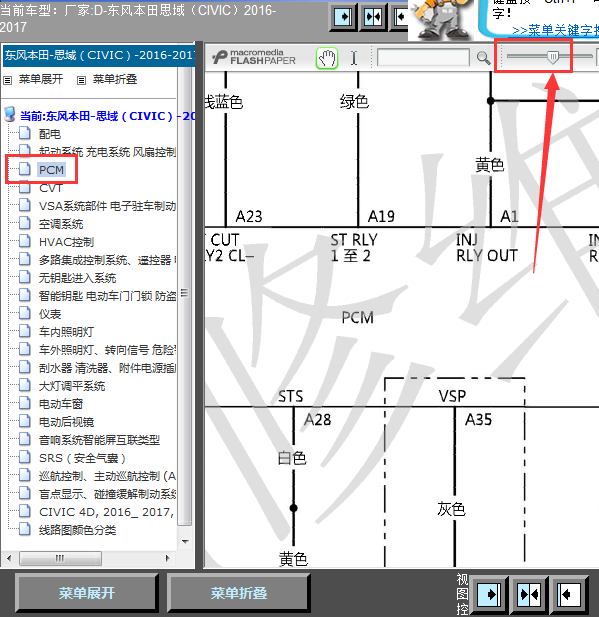The image size is (599, 617).
Task: Open 刮水器 清洗器 tree item
Action: (107, 368)
